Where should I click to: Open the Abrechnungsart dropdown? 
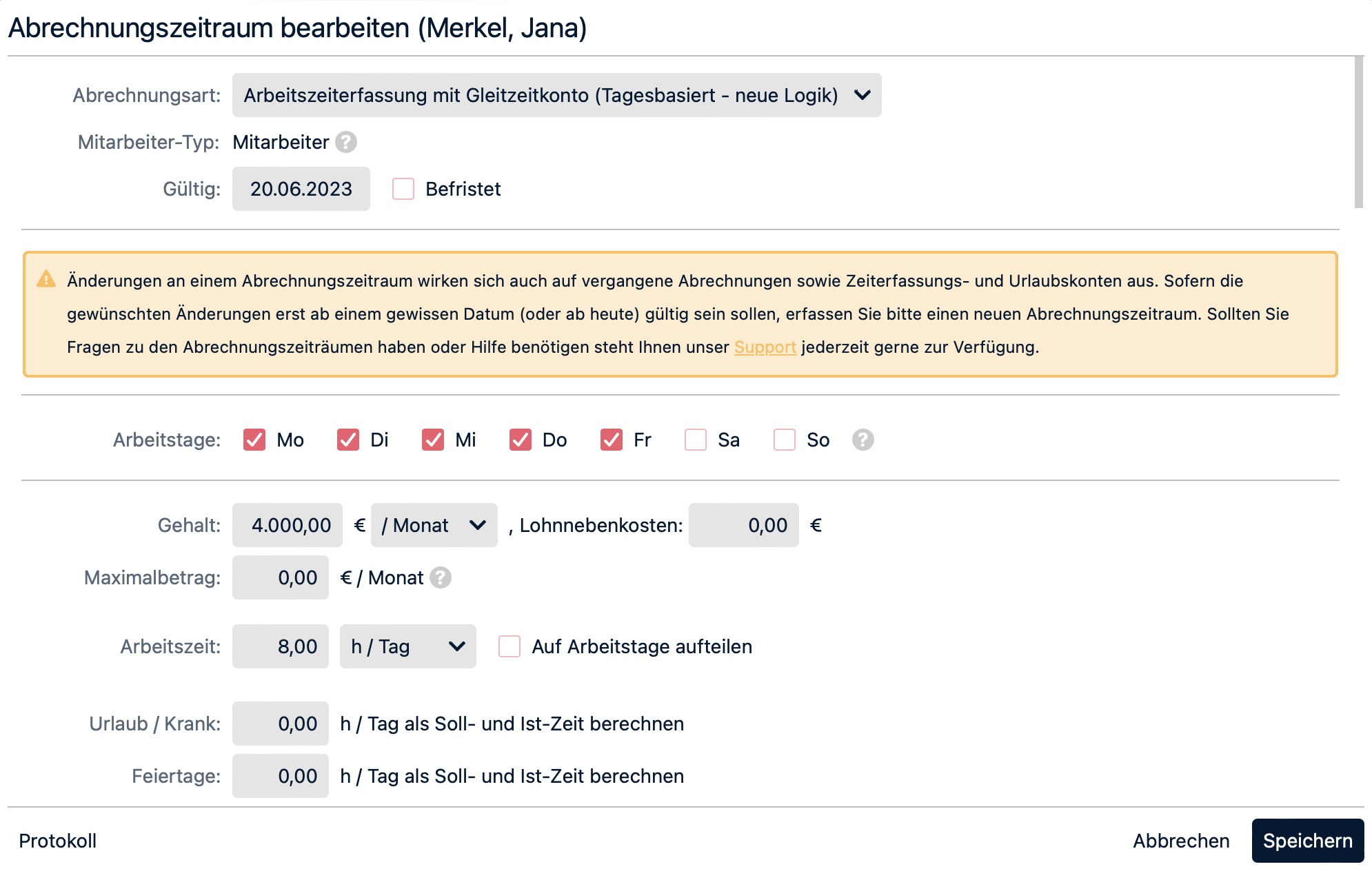click(x=556, y=95)
